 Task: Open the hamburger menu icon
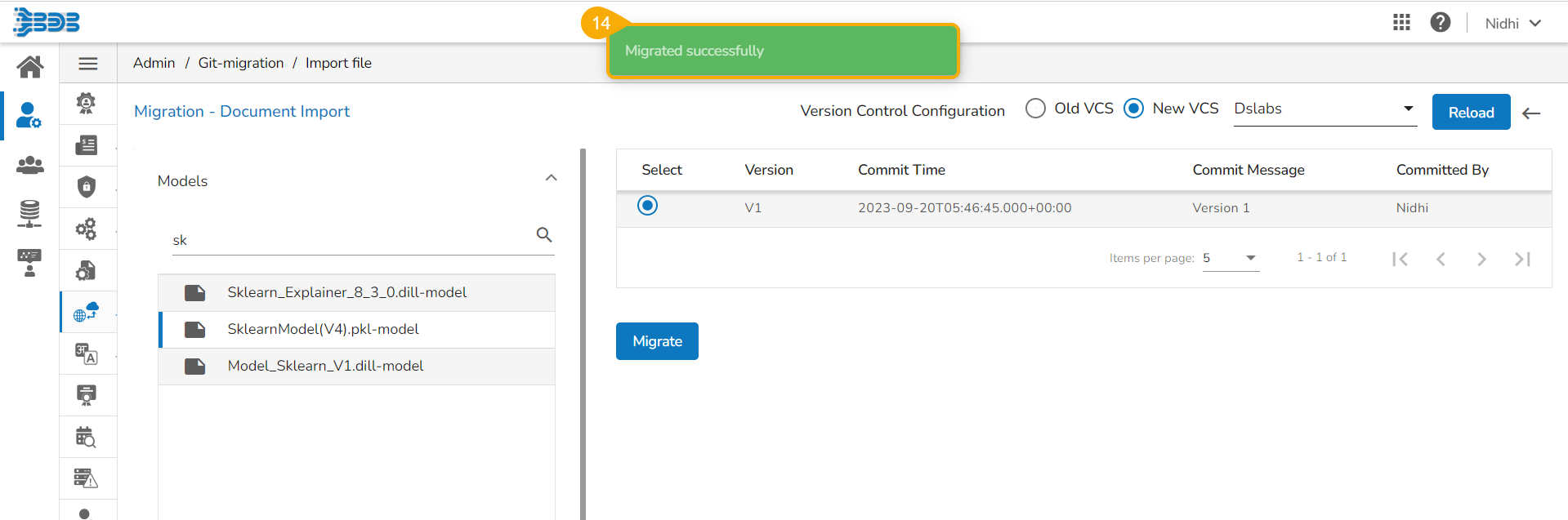point(88,64)
